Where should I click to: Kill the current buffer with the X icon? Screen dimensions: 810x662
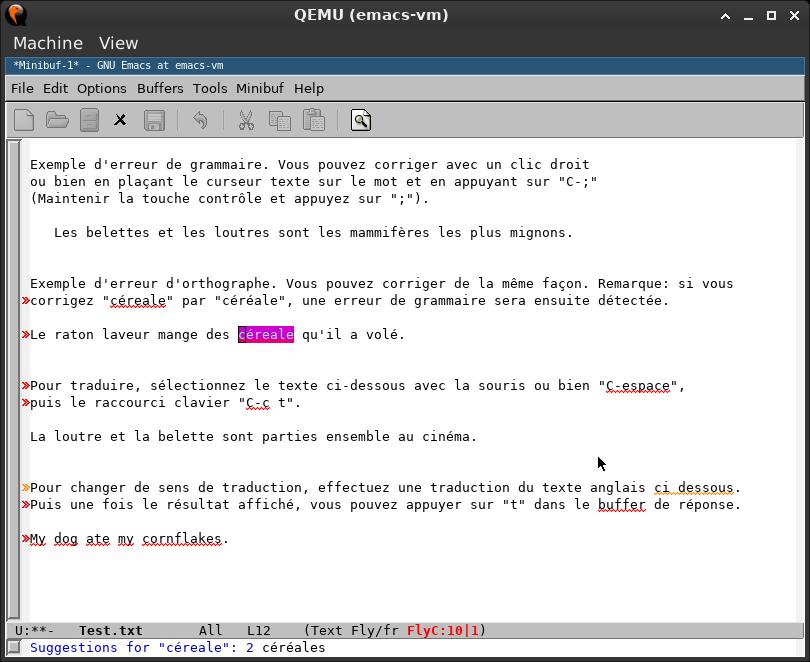(x=119, y=119)
